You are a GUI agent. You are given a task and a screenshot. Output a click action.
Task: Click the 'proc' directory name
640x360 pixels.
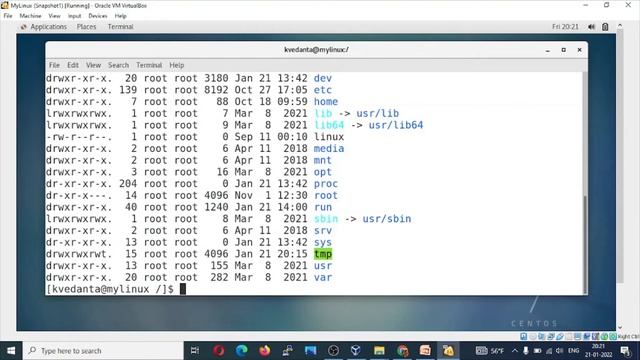326,184
